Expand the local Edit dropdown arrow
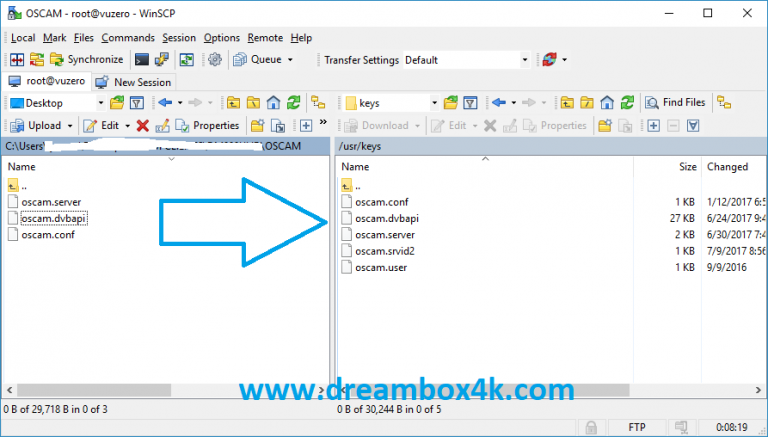The width and height of the screenshot is (768, 437). click(127, 126)
